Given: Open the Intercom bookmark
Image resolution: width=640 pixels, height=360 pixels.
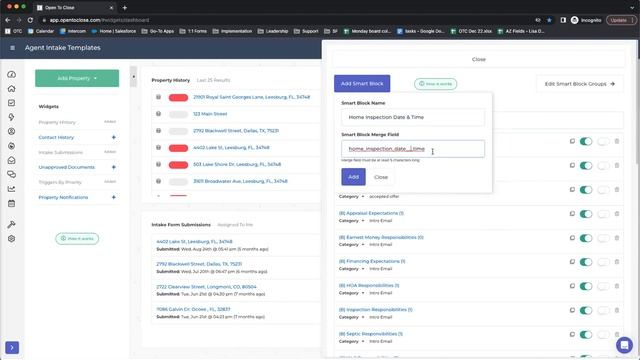Looking at the screenshot, I should pos(73,31).
